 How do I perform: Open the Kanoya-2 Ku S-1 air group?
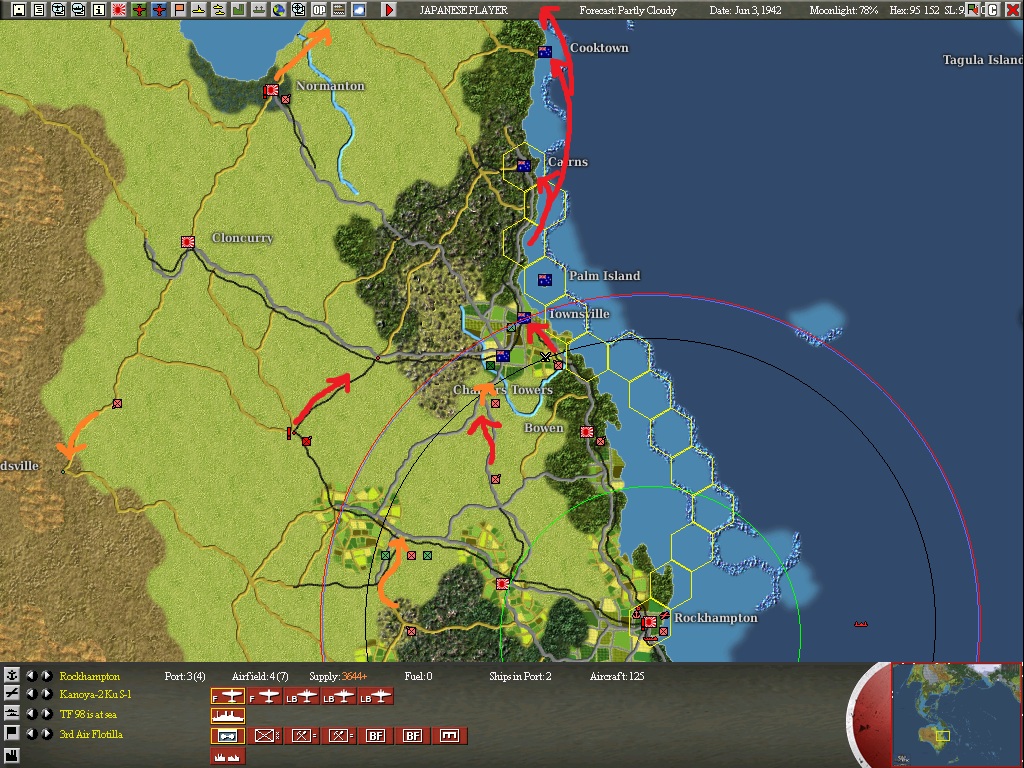click(x=95, y=694)
